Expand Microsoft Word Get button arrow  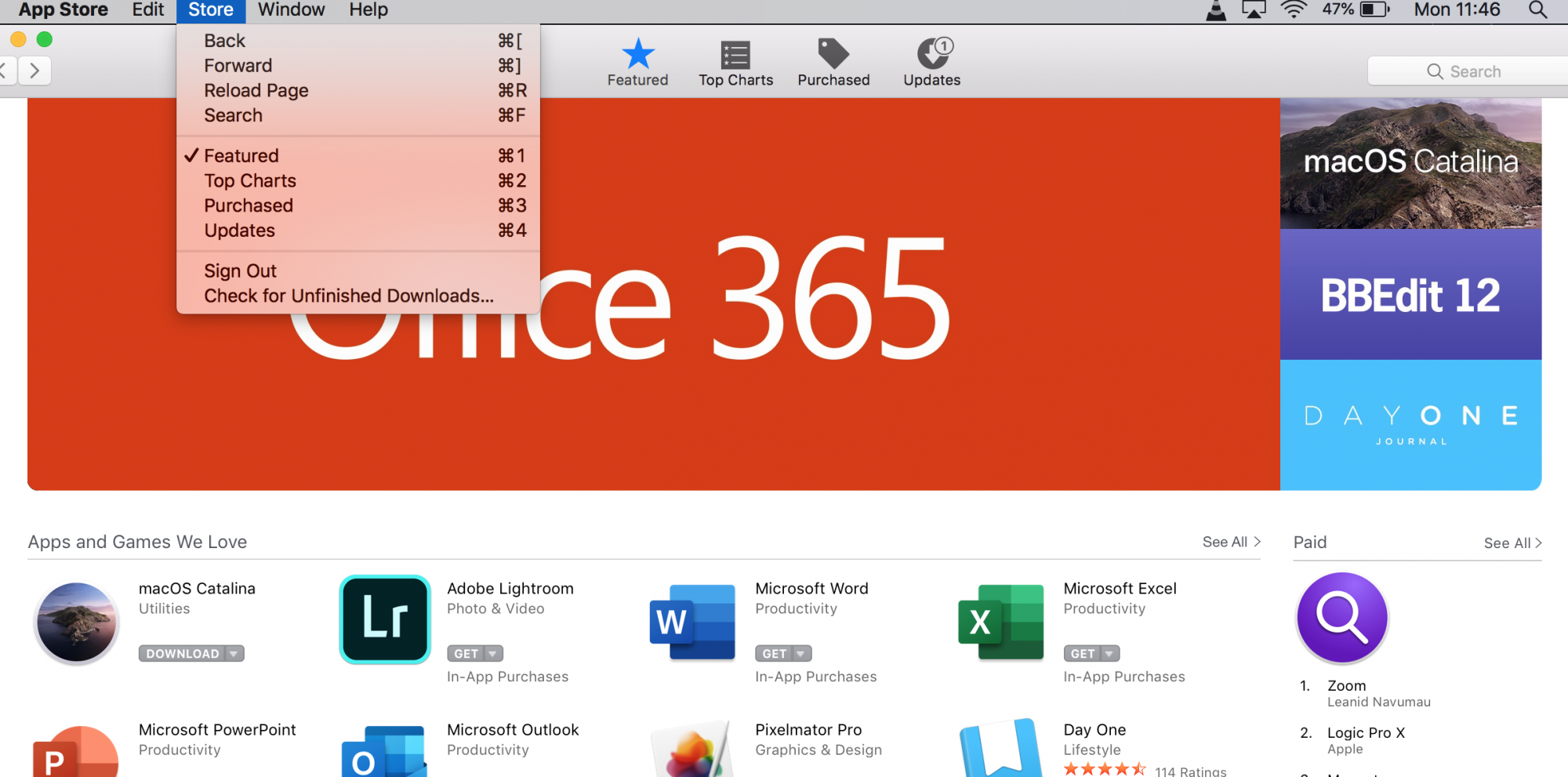tap(800, 654)
